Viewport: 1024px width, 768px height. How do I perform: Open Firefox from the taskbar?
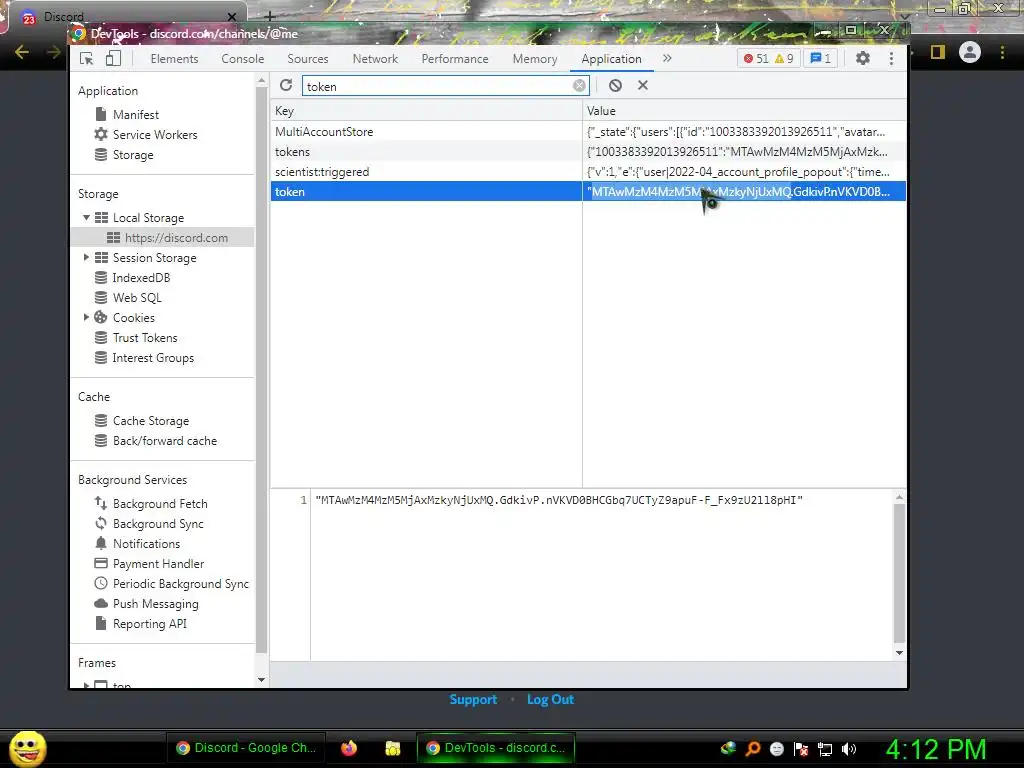click(x=349, y=748)
